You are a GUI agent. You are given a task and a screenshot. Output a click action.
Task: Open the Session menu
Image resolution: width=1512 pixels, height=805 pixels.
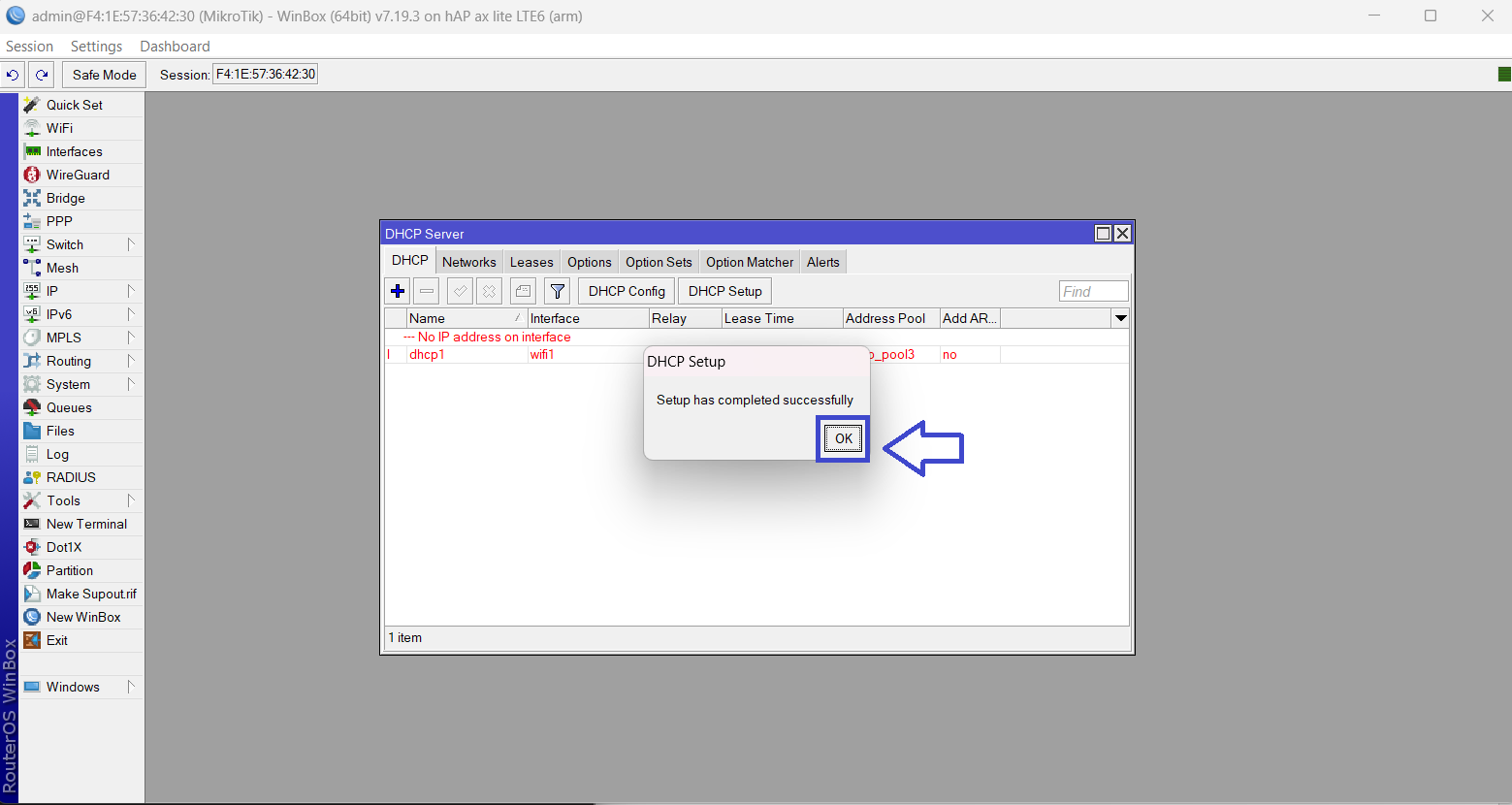click(x=29, y=47)
